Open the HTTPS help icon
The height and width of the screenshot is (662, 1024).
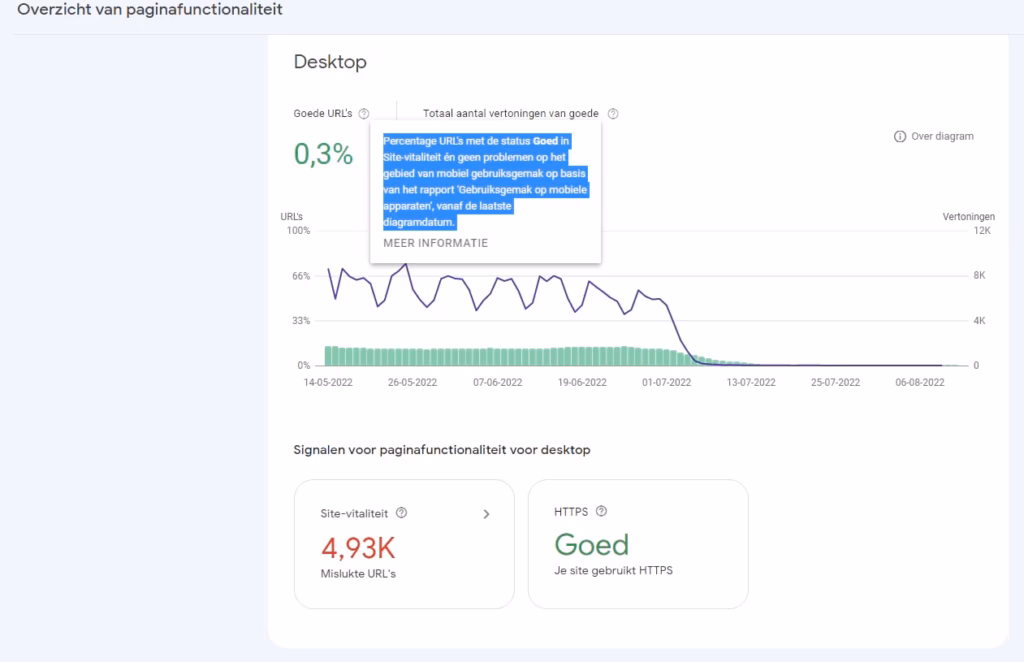pos(601,511)
